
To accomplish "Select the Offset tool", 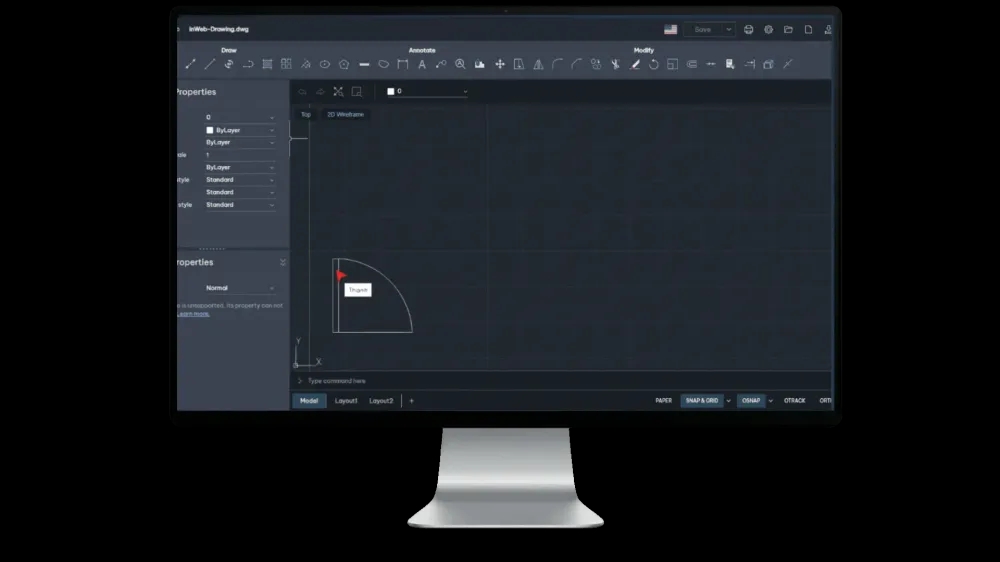I will [692, 64].
